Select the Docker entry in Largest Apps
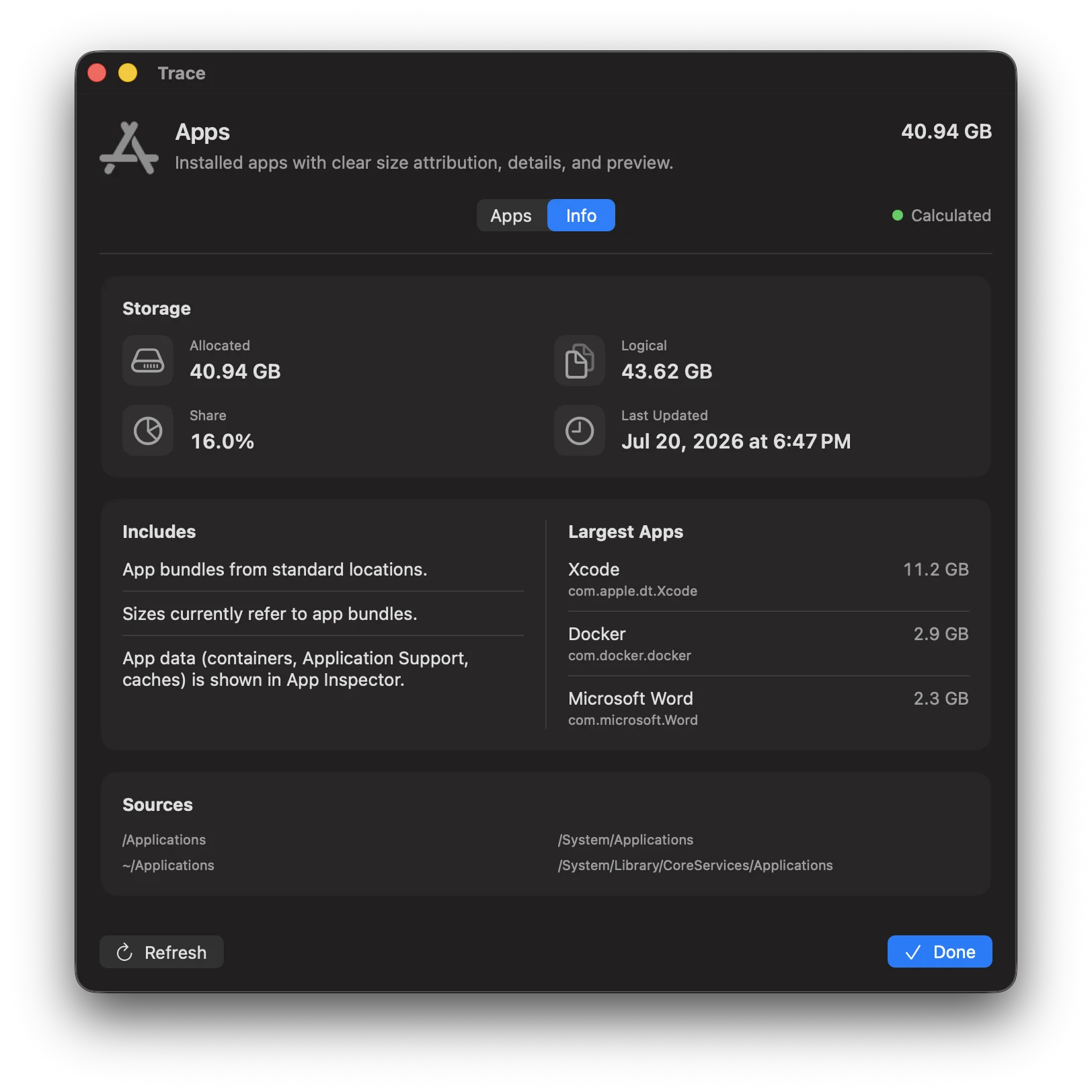This screenshot has width=1092, height=1092. click(769, 643)
